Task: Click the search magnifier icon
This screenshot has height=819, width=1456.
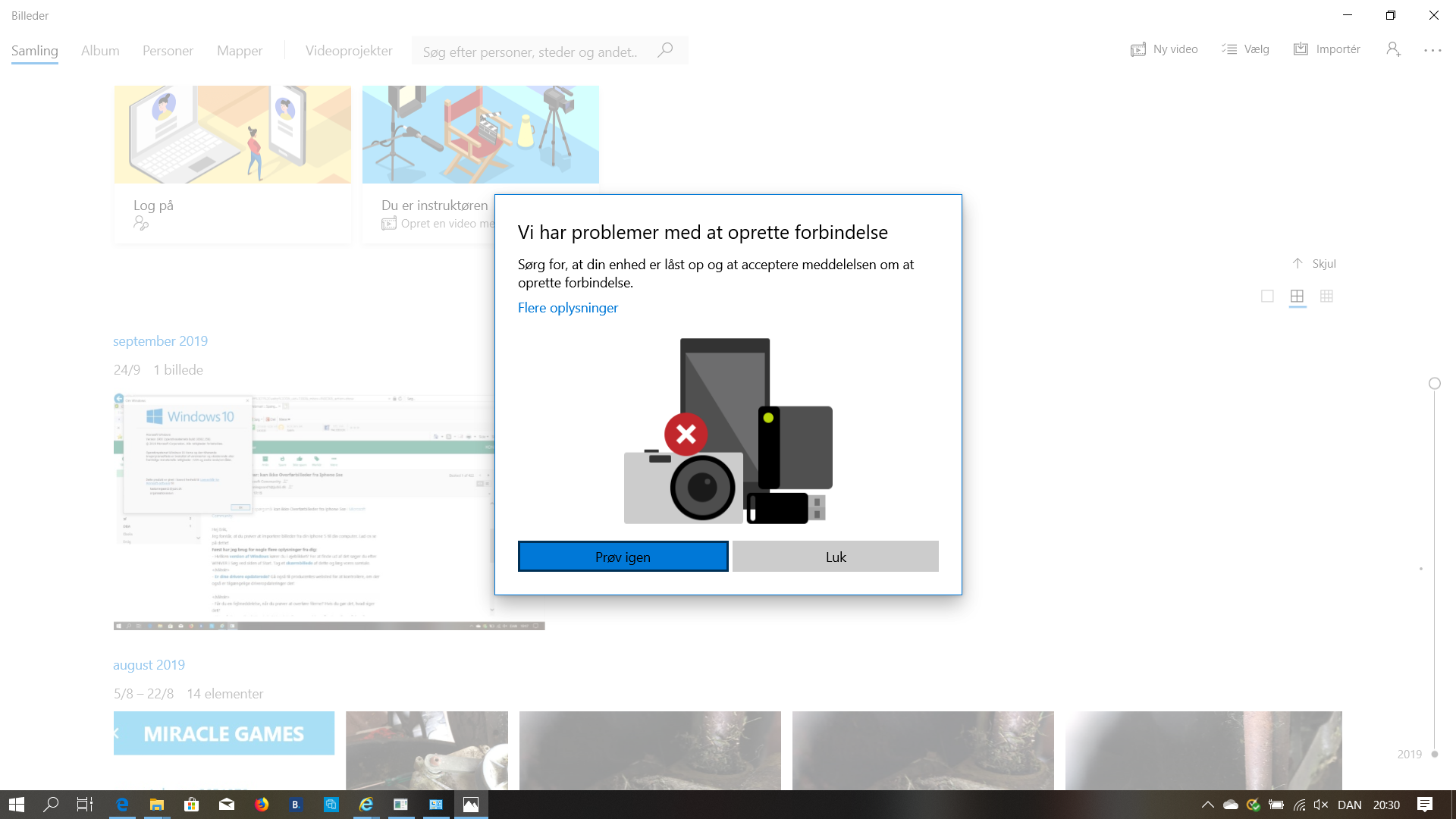Action: coord(665,50)
